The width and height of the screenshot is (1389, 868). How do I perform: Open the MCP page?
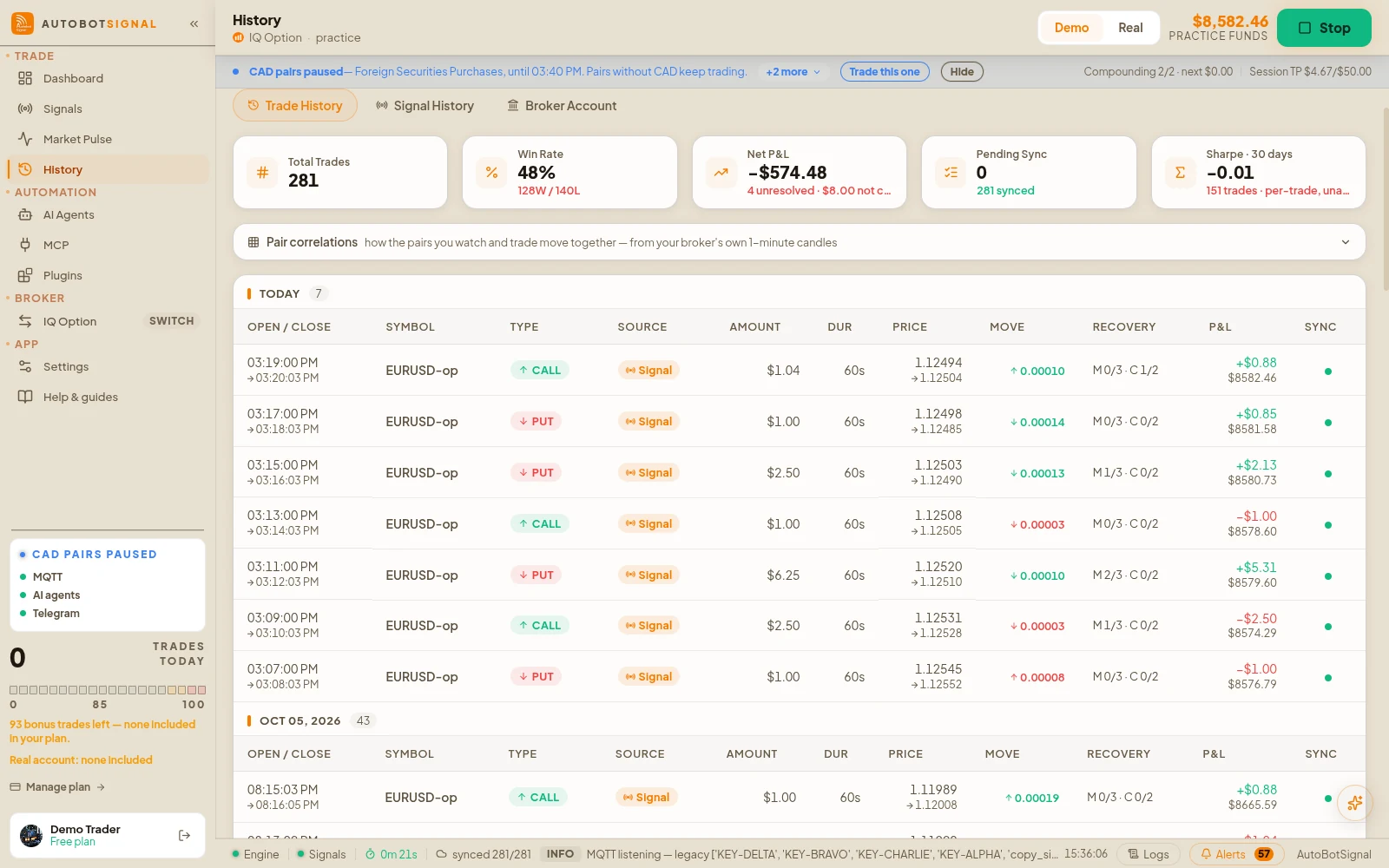pos(108,245)
